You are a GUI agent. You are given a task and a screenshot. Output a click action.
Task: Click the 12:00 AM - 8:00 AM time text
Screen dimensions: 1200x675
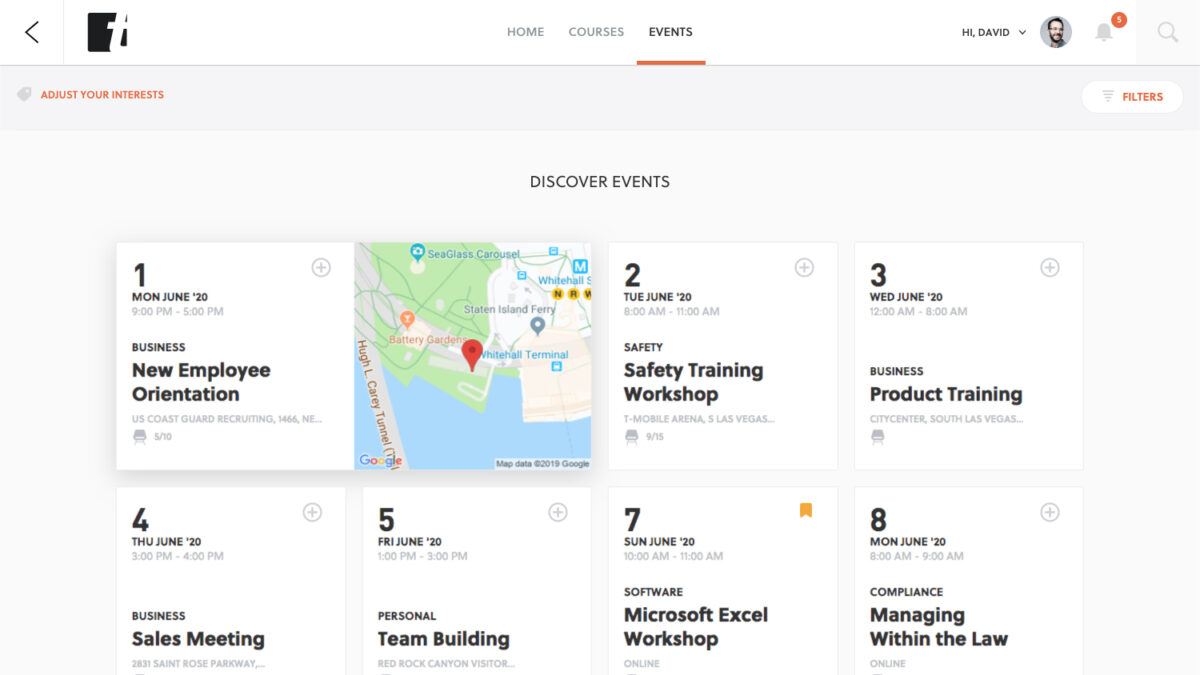919,312
